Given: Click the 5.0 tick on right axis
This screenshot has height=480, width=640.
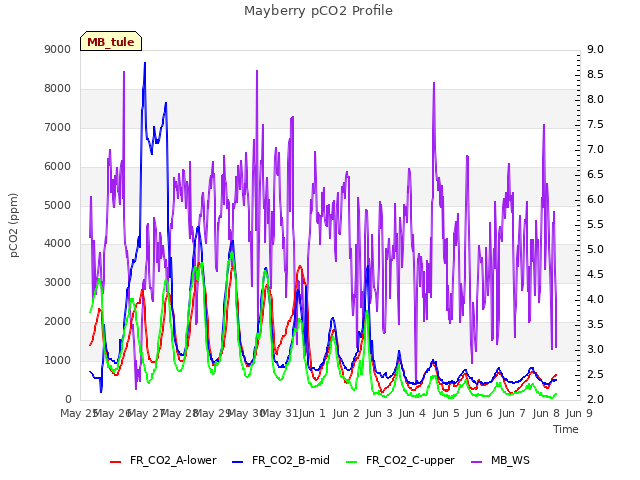Looking at the screenshot, I should tap(595, 249).
